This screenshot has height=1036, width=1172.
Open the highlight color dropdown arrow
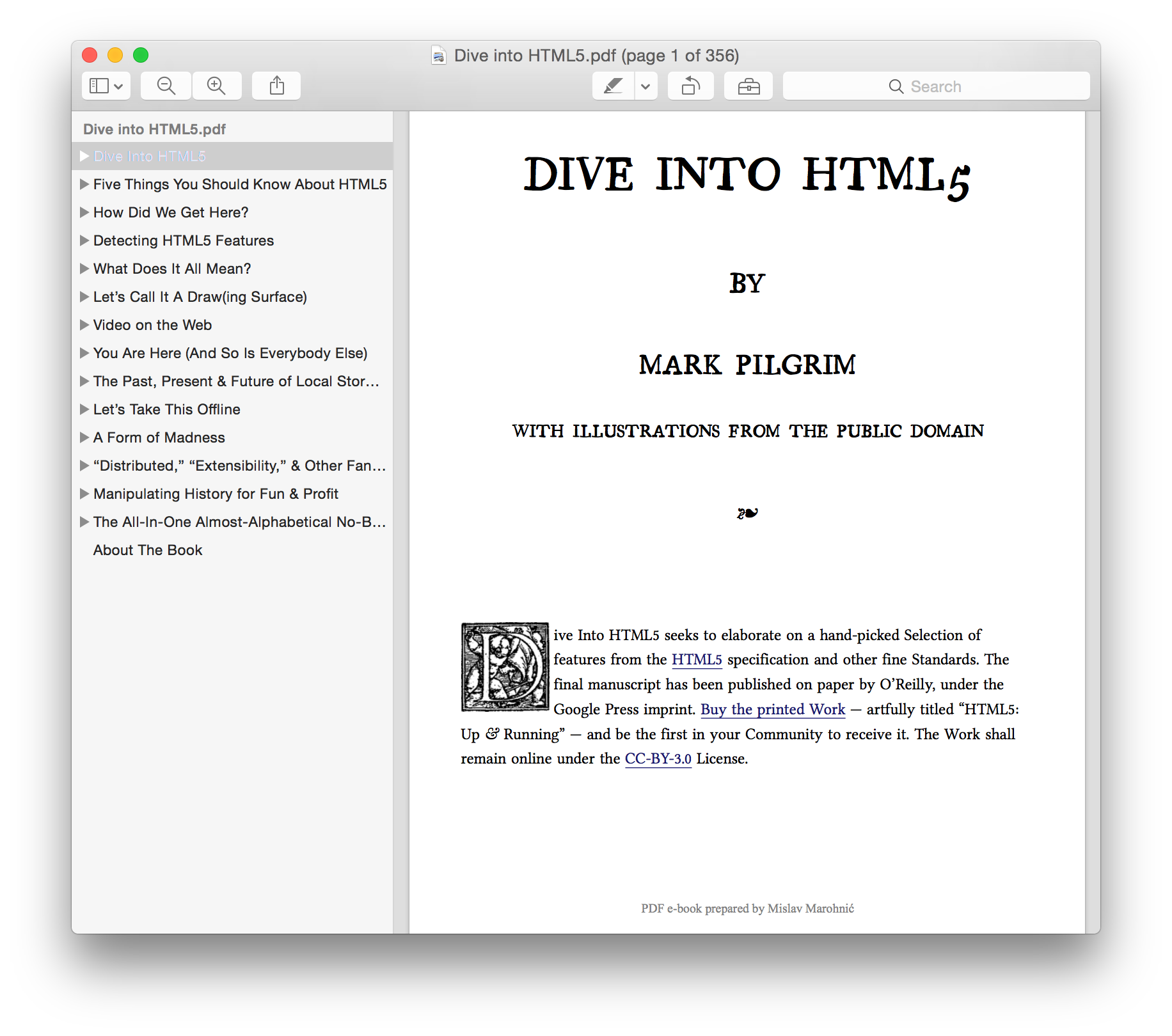646,86
